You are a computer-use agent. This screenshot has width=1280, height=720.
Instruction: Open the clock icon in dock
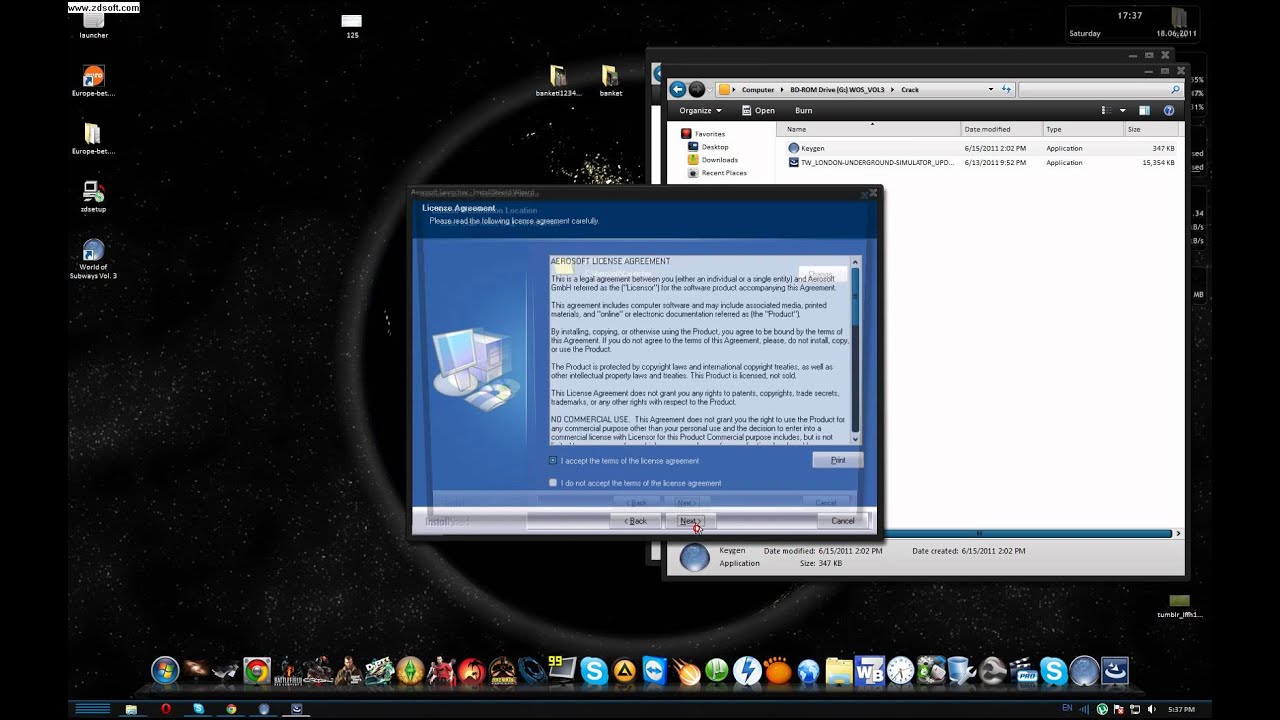(900, 670)
